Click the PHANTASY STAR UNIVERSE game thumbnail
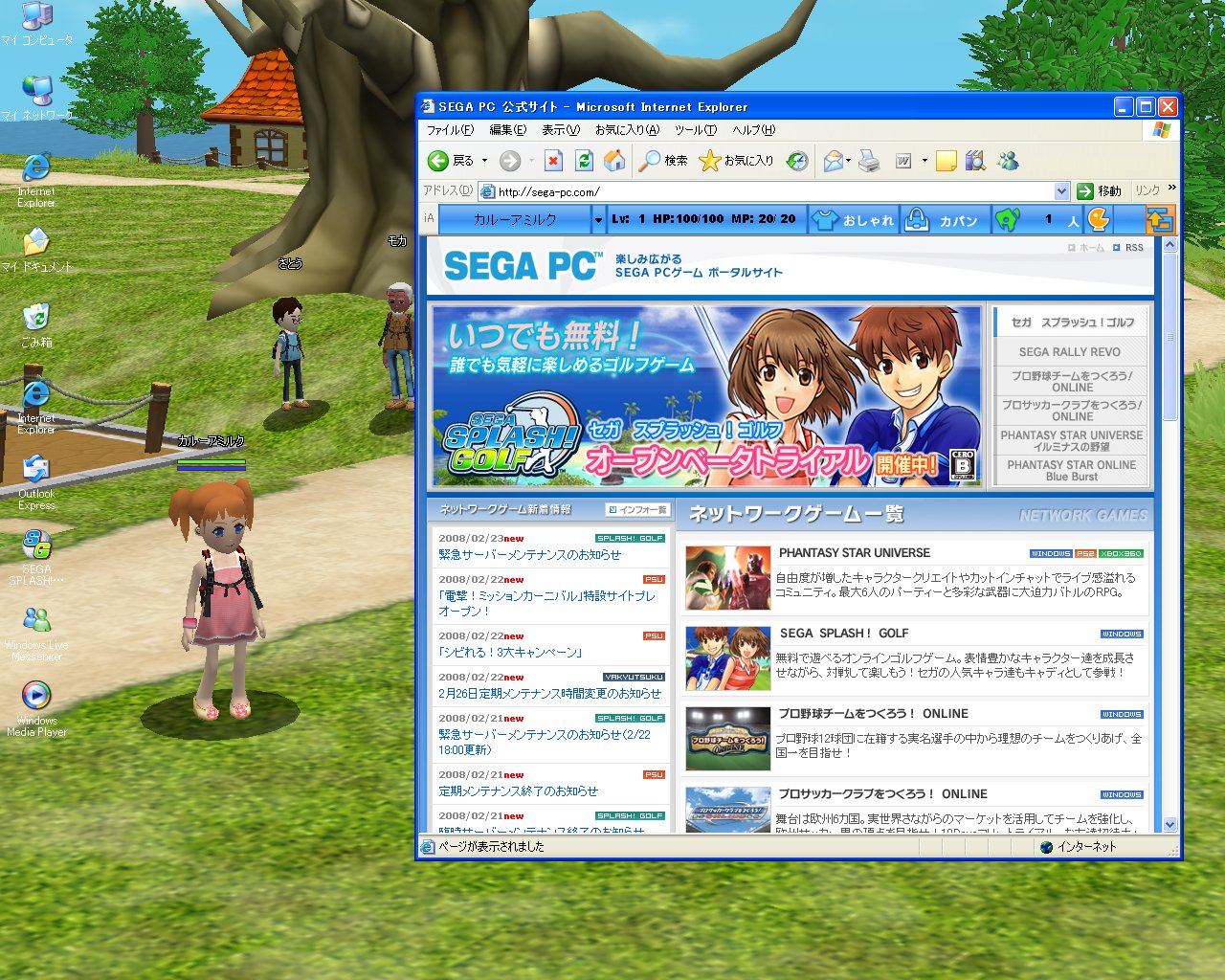Viewport: 1225px width, 980px height. [x=727, y=578]
